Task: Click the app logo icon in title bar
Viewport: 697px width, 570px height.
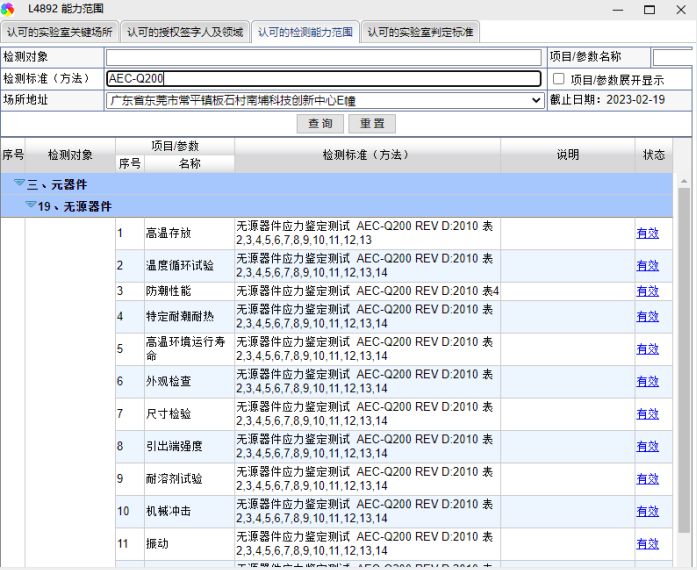Action: click(9, 9)
